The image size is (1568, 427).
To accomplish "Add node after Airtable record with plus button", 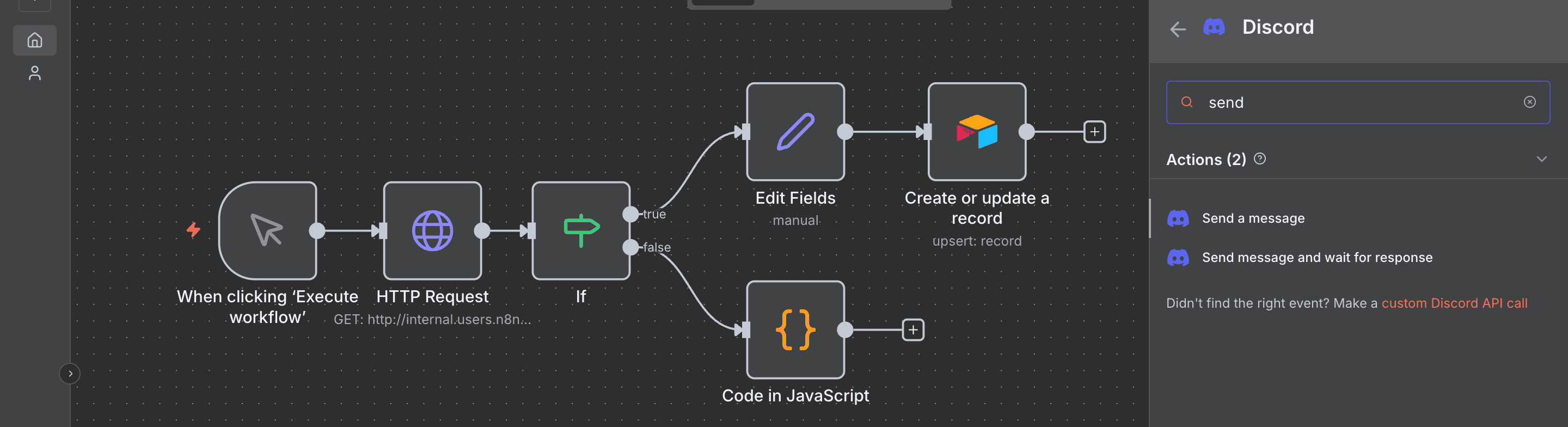I will 1094,132.
